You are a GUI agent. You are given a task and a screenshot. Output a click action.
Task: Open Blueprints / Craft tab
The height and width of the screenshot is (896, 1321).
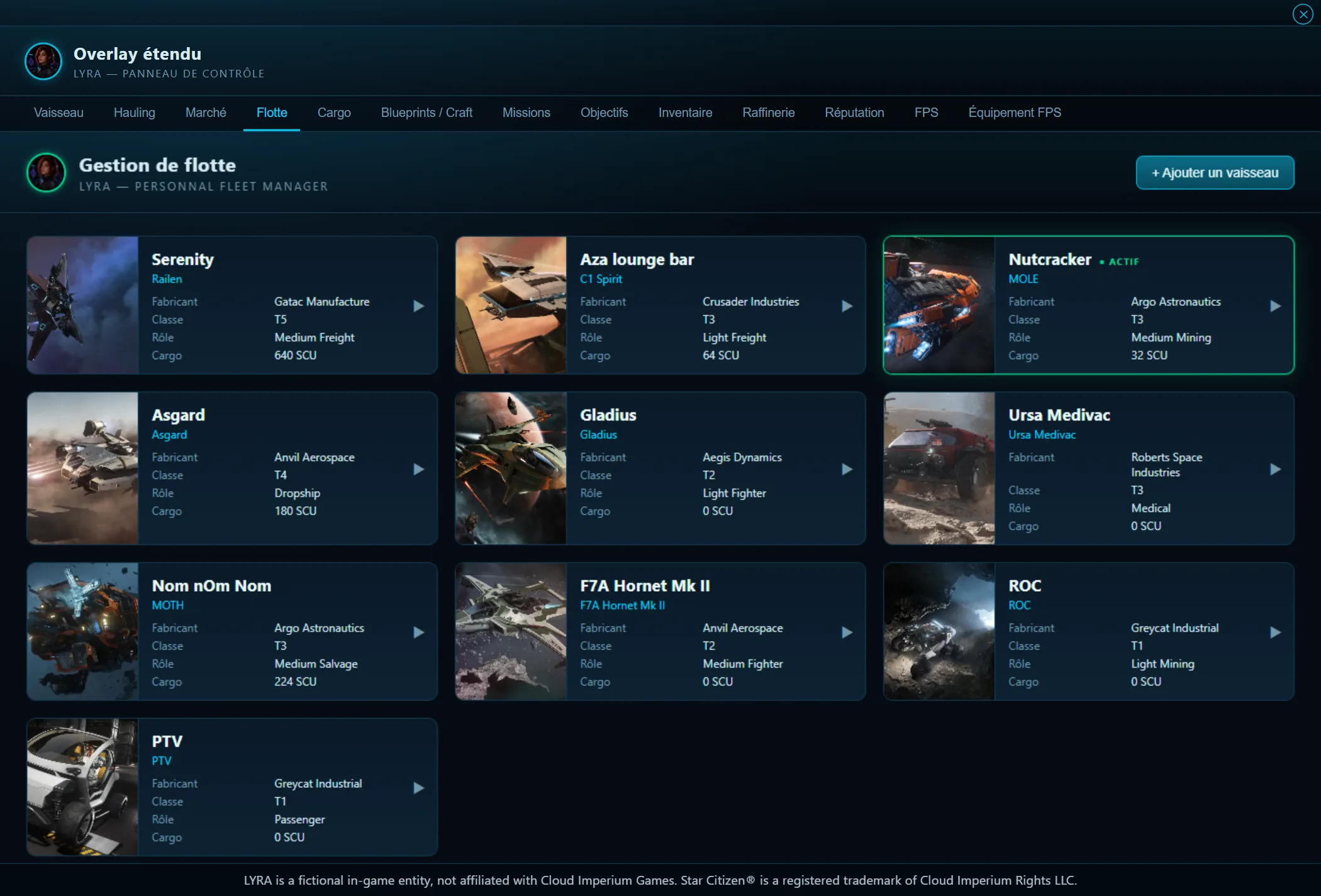click(426, 113)
